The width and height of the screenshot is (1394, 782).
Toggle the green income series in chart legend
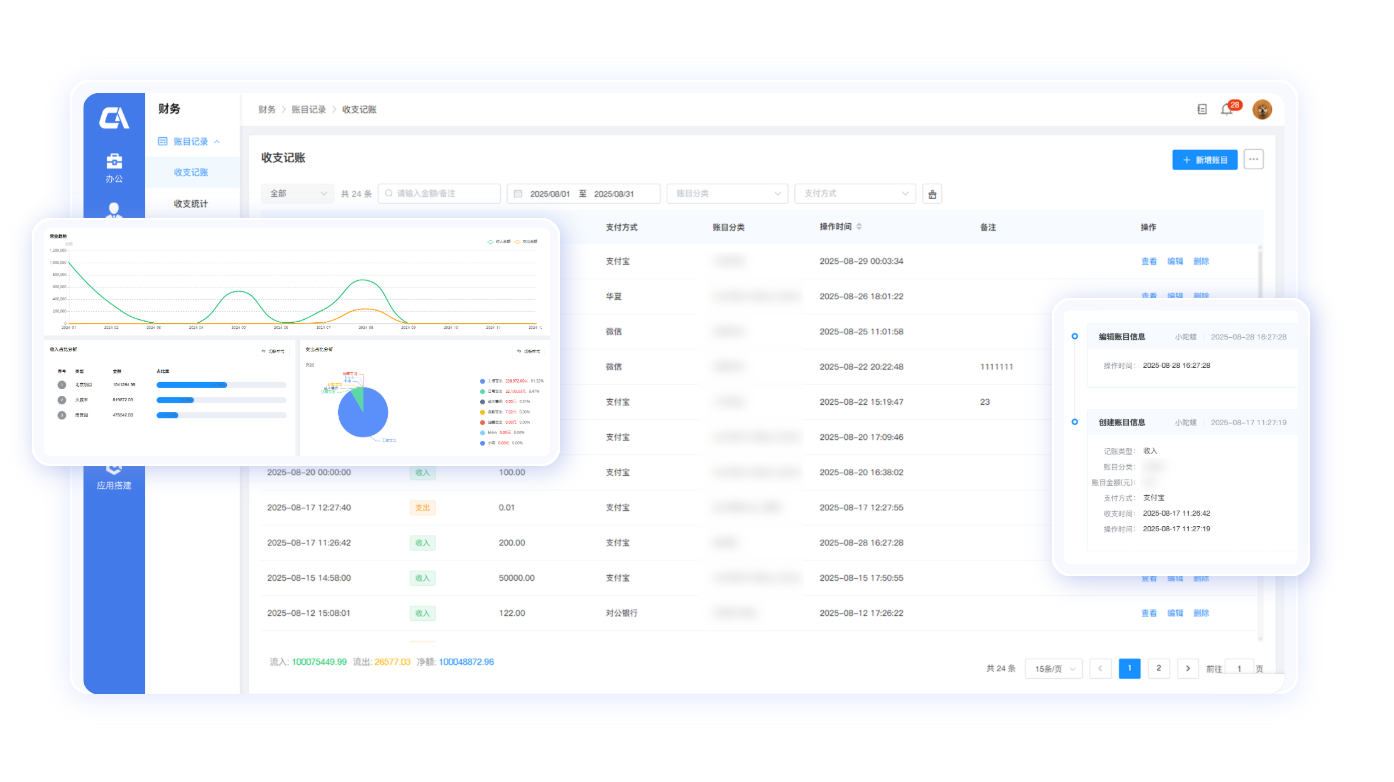(496, 241)
